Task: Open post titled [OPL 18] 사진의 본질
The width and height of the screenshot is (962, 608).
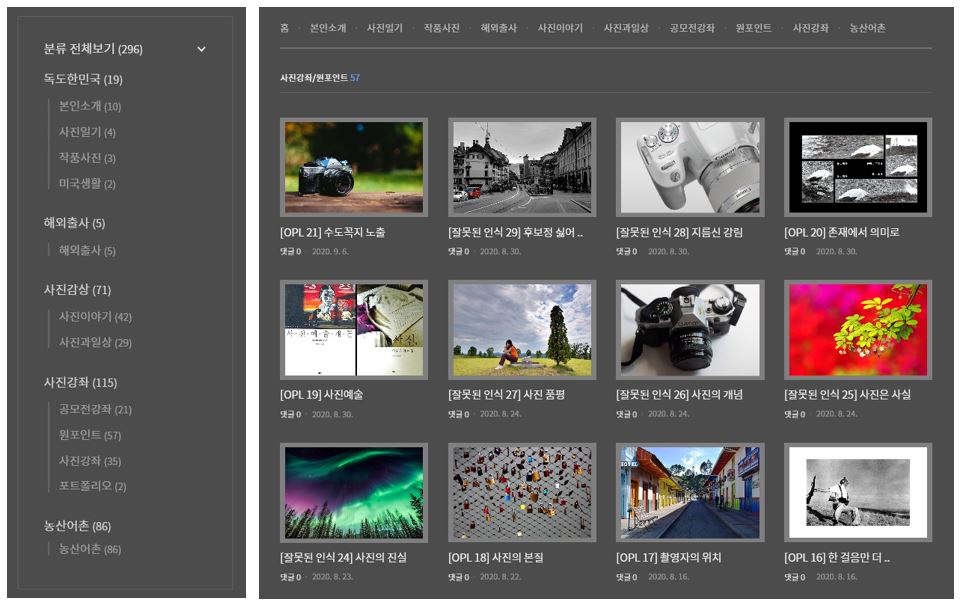Action: [x=497, y=557]
